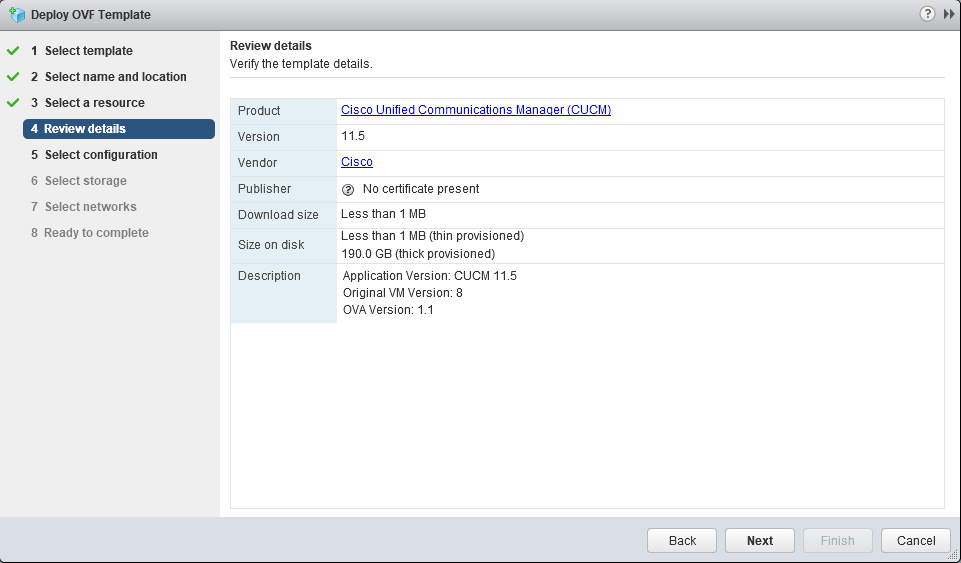The height and width of the screenshot is (563, 961).
Task: Open Cisco Unified Communications Manager (CUCM) link
Action: click(x=476, y=110)
